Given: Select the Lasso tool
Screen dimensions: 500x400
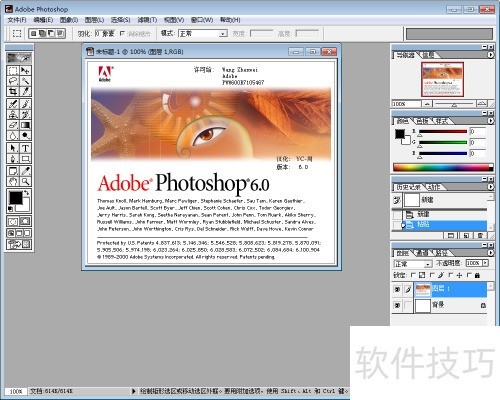Looking at the screenshot, I should pos(13,81).
